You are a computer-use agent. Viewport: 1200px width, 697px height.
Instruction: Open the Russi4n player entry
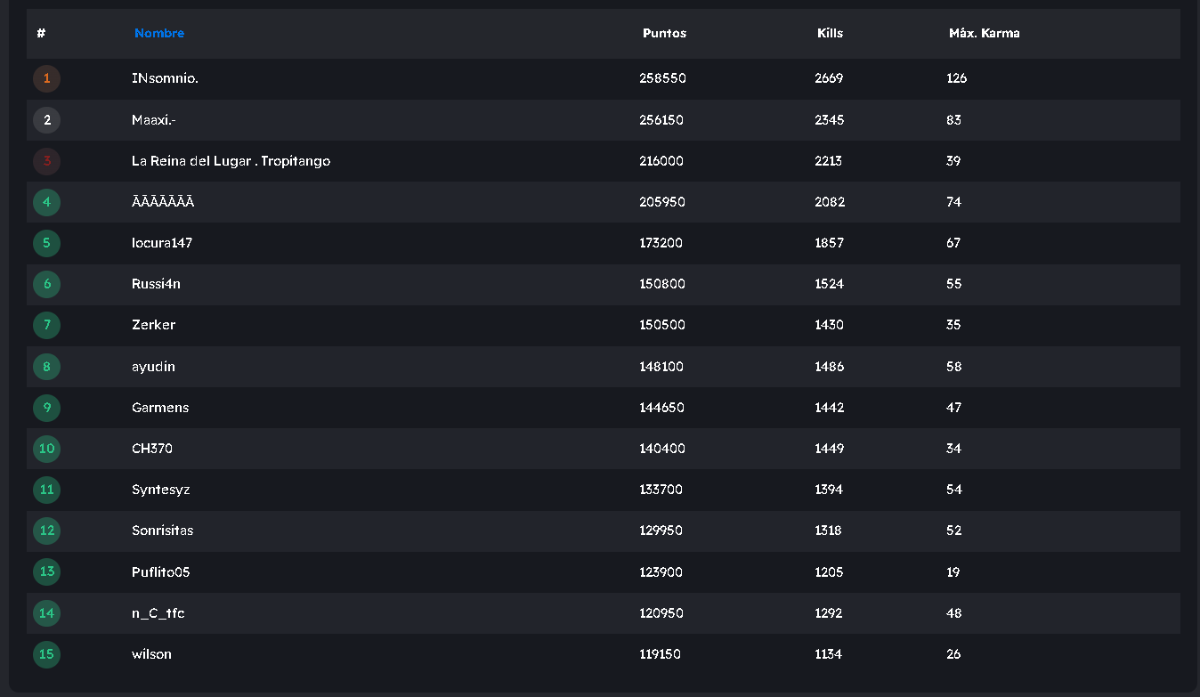(x=156, y=284)
